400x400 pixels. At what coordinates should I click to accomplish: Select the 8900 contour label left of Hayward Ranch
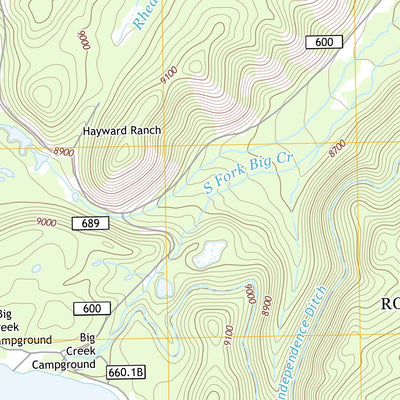[64, 152]
